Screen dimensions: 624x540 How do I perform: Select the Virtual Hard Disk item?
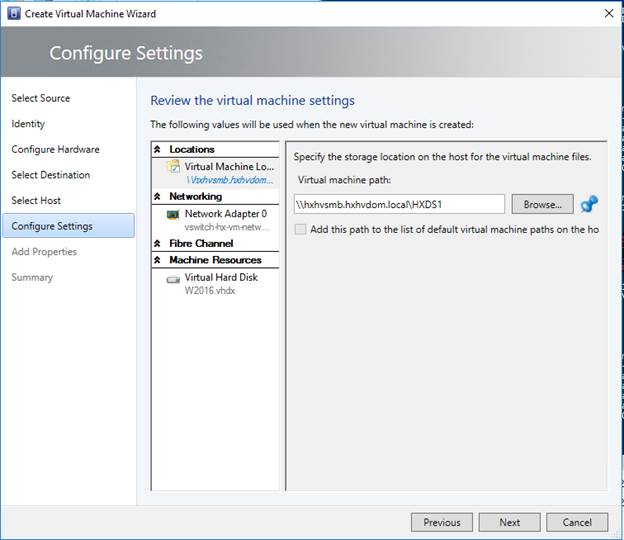click(x=215, y=283)
